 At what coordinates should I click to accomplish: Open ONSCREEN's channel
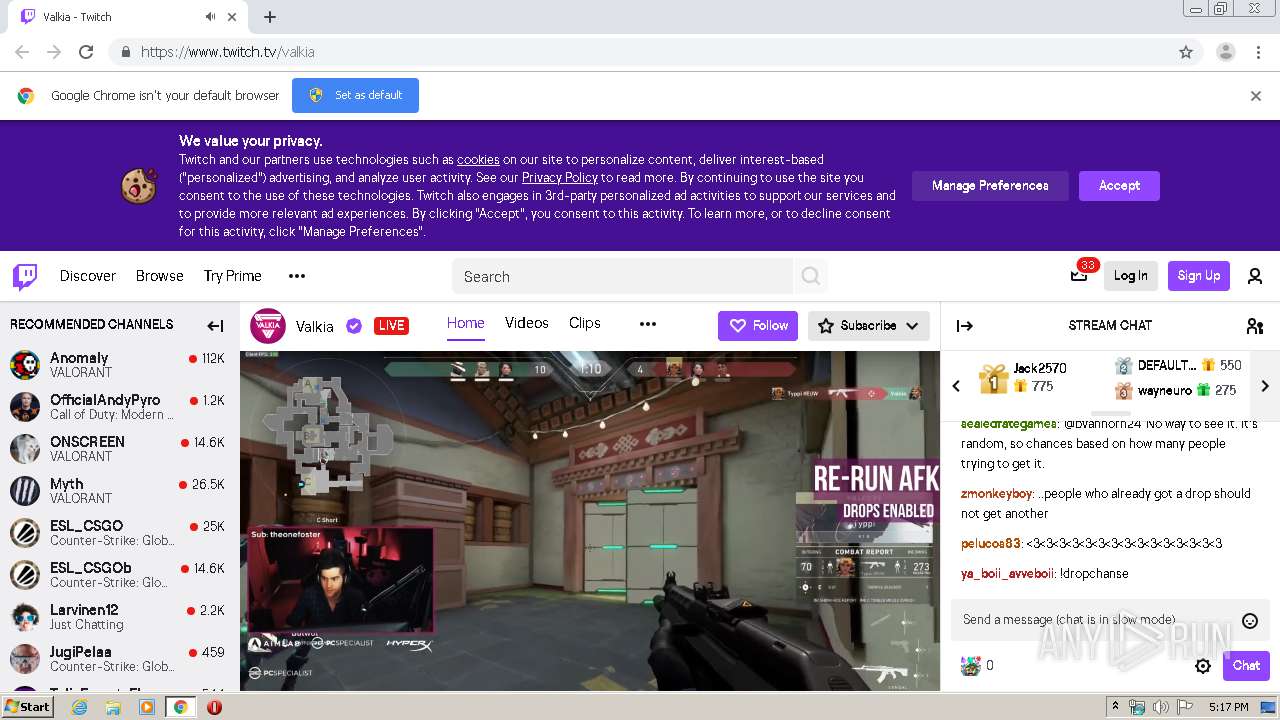click(120, 449)
